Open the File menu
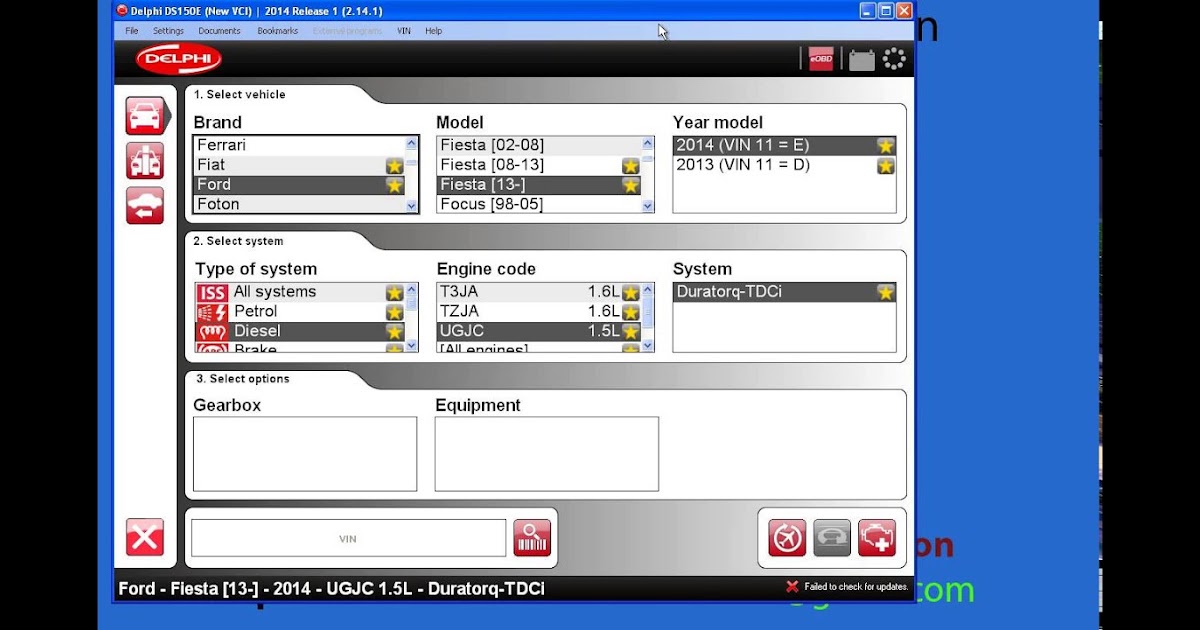The width and height of the screenshot is (1200, 630). coord(132,31)
